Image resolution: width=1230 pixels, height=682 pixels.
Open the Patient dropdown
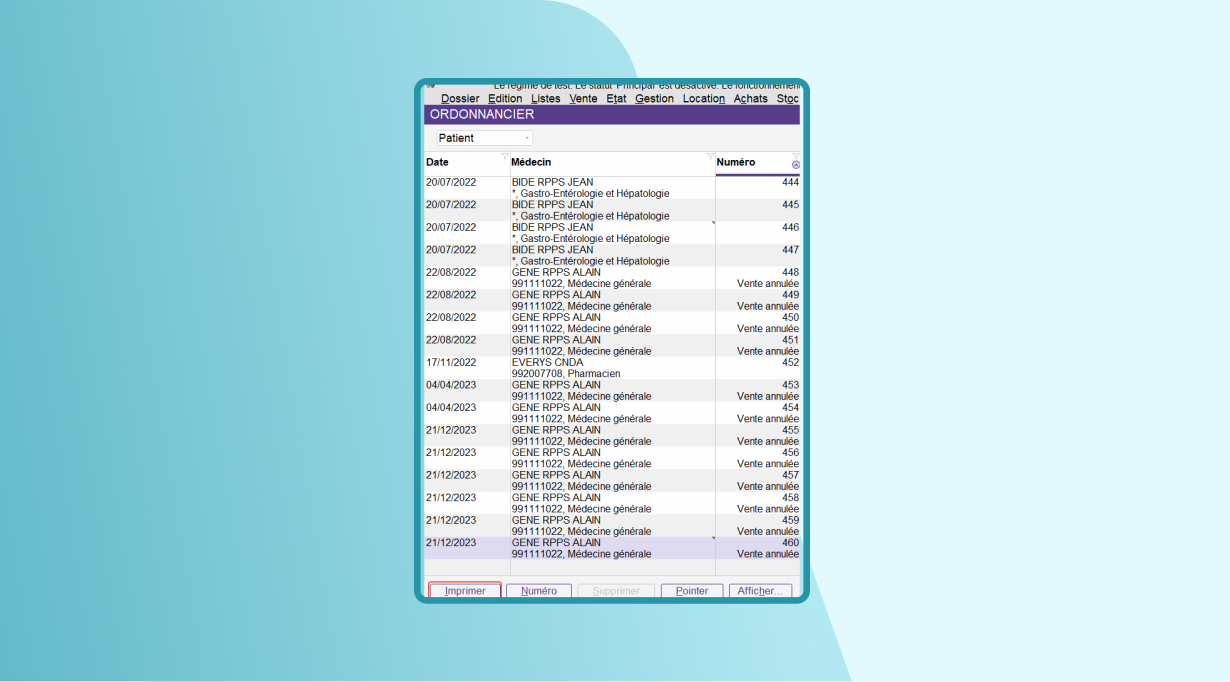pyautogui.click(x=484, y=138)
